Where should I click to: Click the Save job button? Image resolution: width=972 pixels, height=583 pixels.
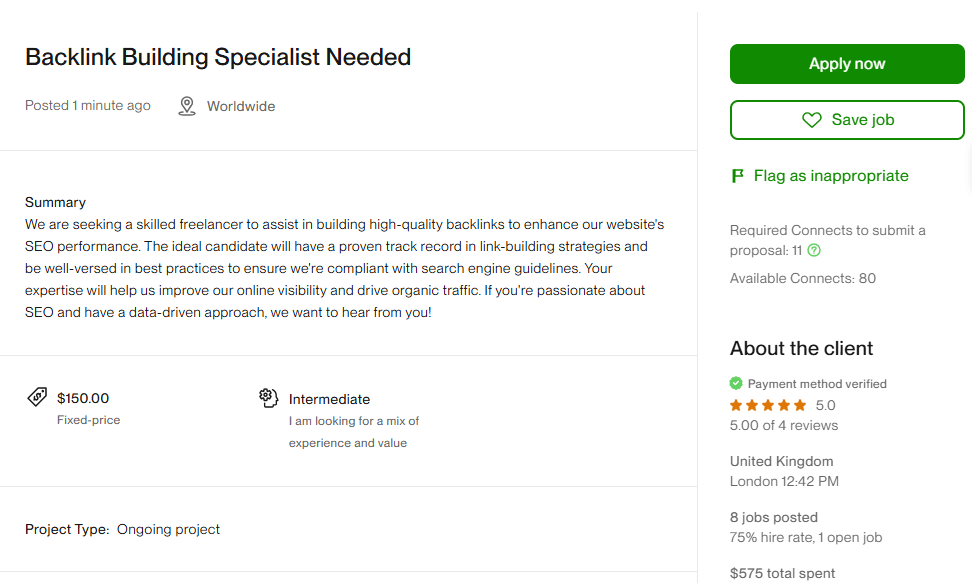[846, 119]
